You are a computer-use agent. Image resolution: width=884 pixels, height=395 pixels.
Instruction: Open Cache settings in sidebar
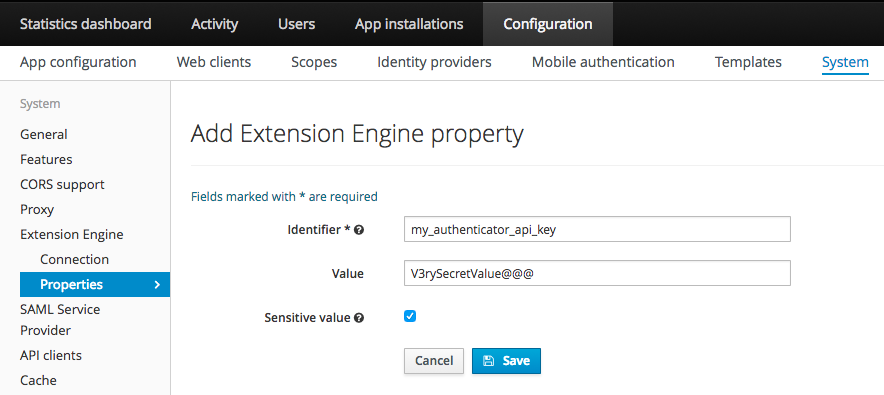[x=38, y=380]
